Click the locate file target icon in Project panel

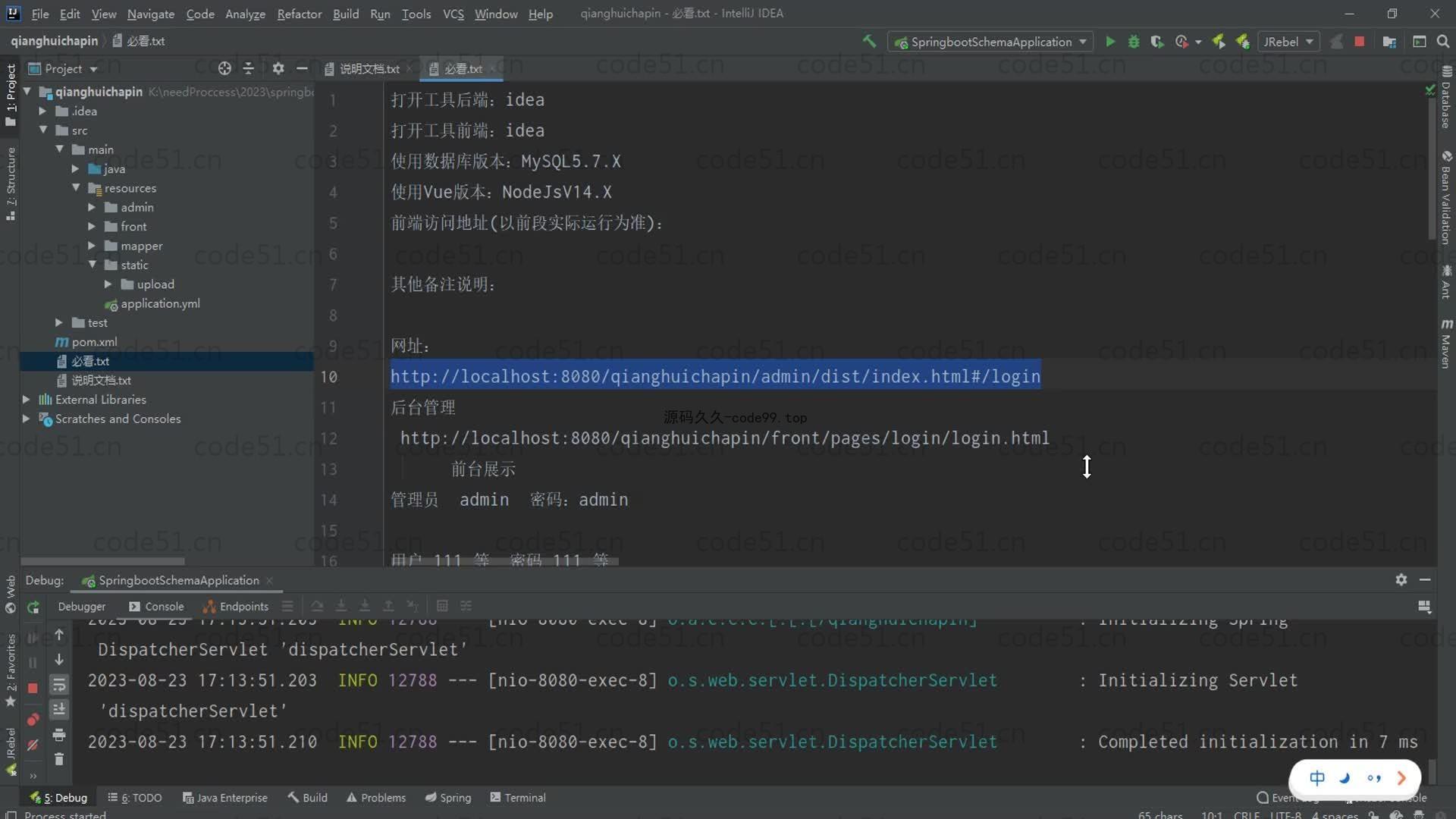tap(224, 68)
